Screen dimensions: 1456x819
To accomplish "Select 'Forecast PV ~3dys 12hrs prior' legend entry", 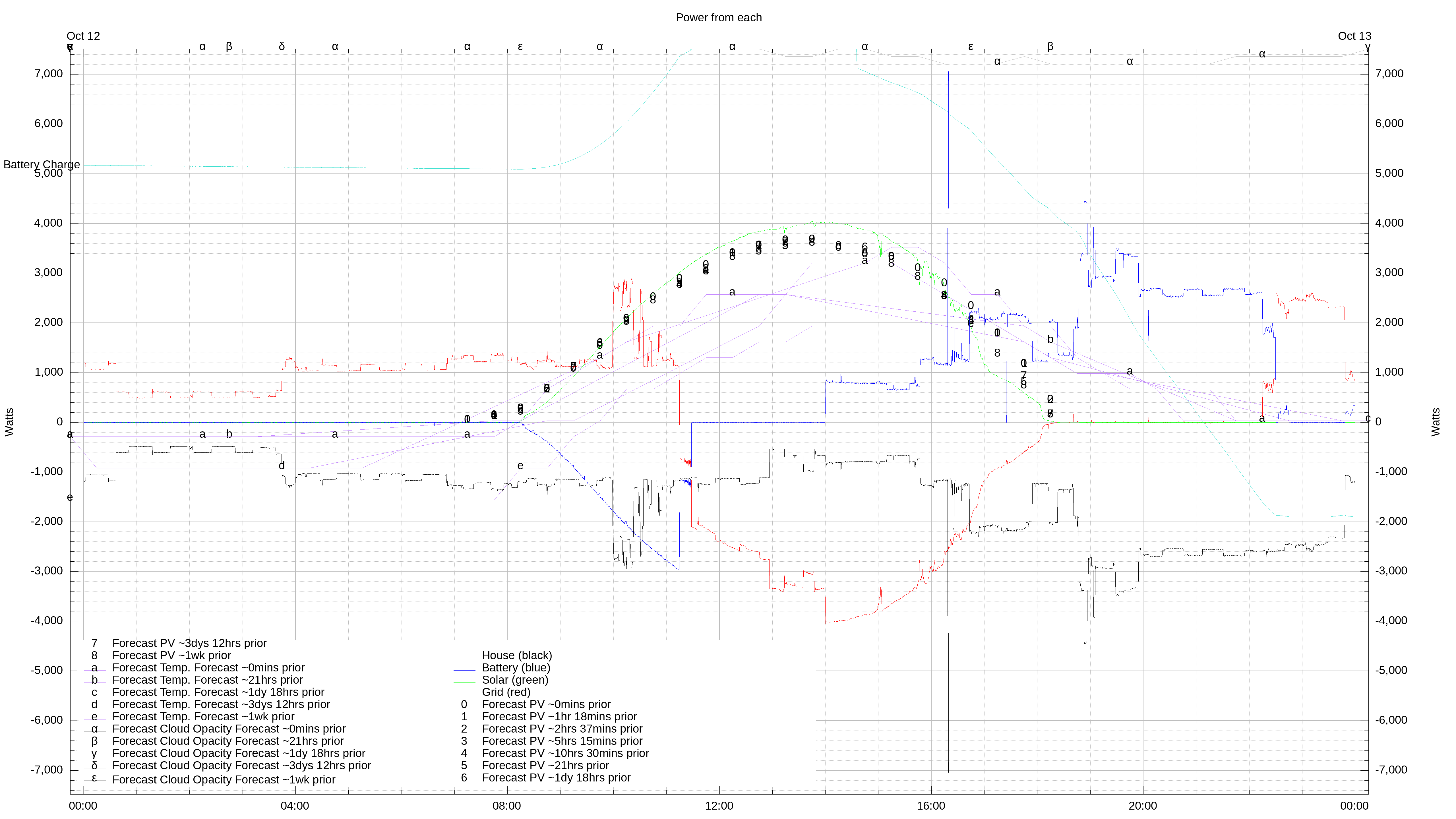I will pyautogui.click(x=189, y=643).
